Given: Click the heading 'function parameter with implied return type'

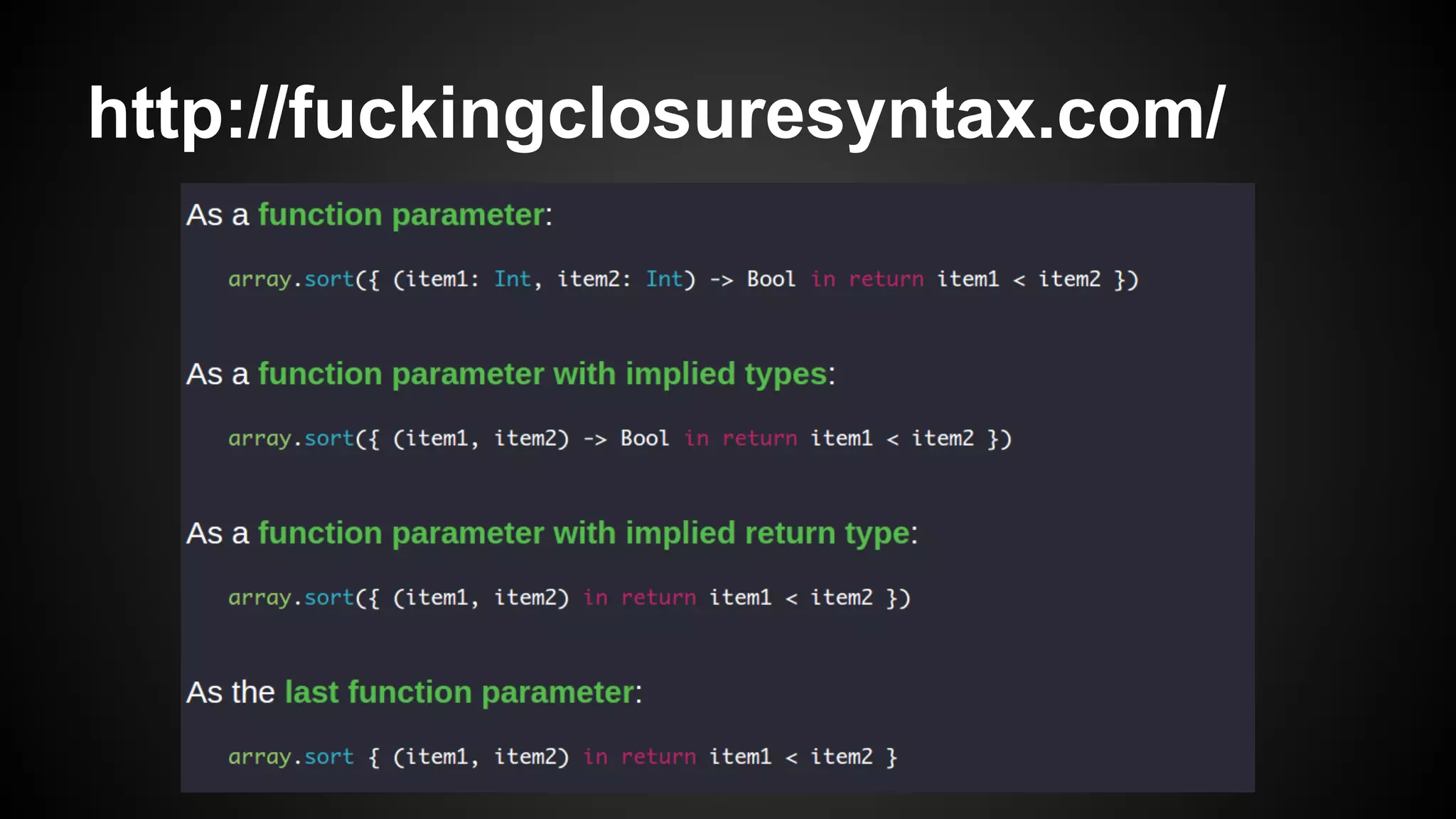Looking at the screenshot, I should click(x=584, y=534).
